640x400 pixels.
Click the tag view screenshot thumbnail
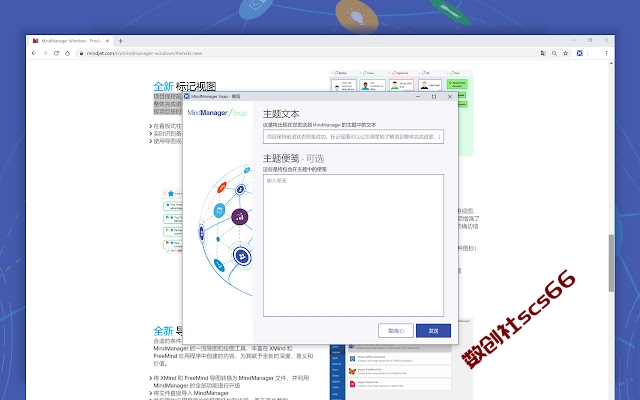pyautogui.click(x=401, y=113)
